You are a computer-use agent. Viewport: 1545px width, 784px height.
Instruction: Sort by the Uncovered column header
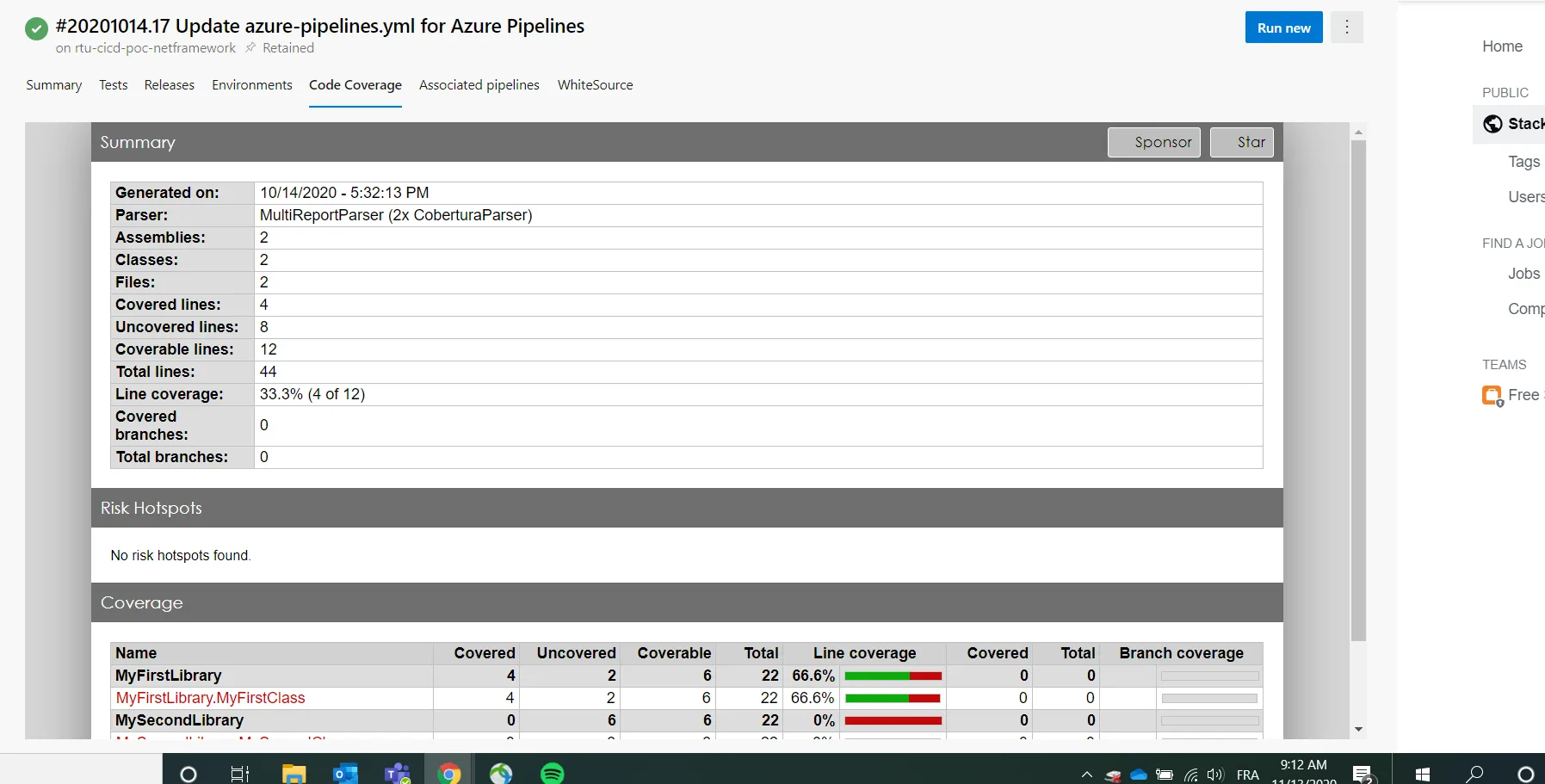(x=577, y=653)
